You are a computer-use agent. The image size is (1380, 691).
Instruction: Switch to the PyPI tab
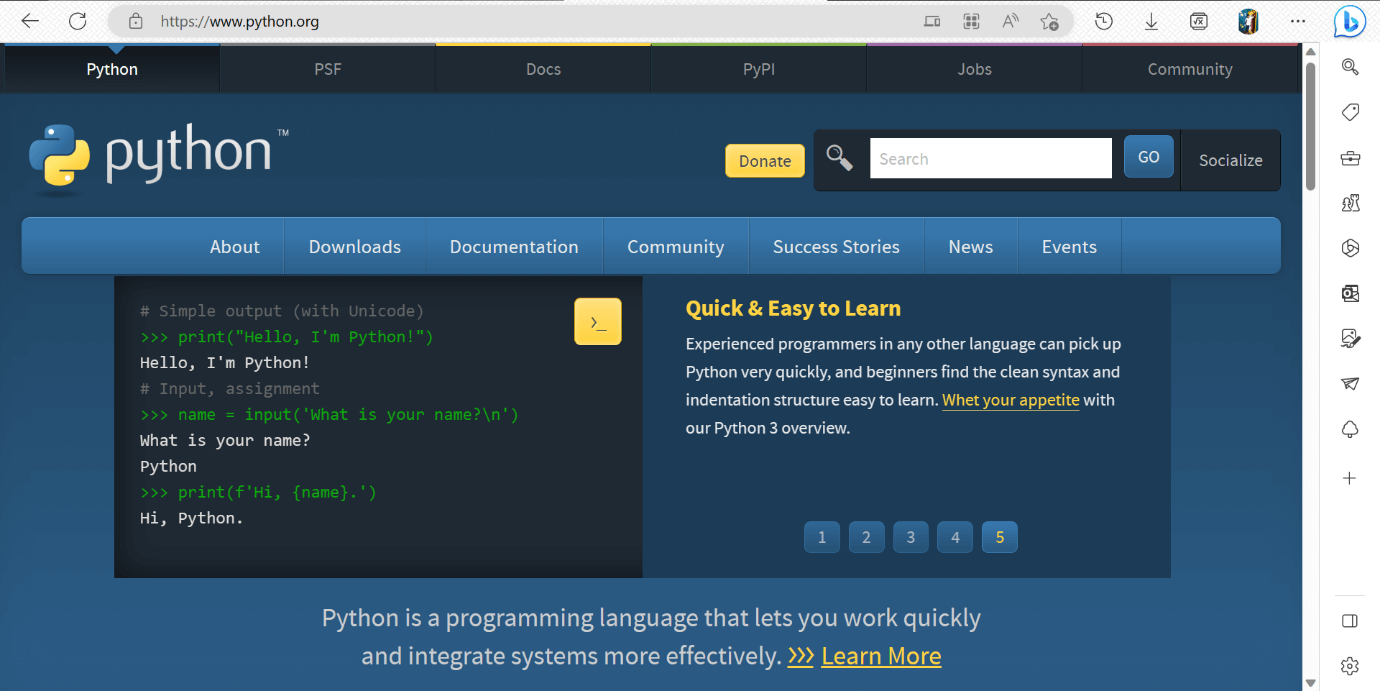[758, 69]
